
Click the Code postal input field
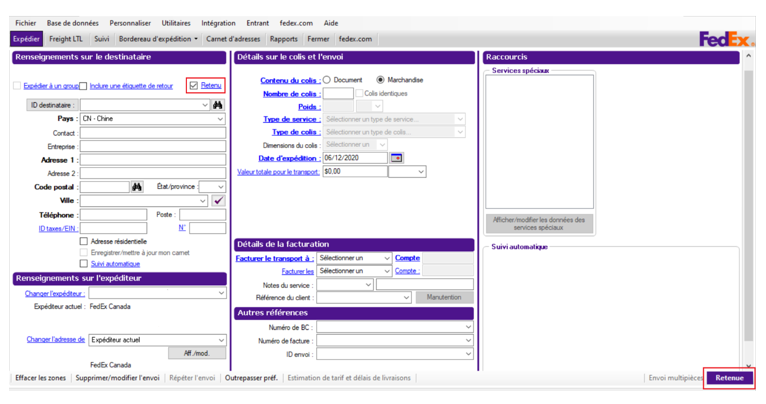105,187
